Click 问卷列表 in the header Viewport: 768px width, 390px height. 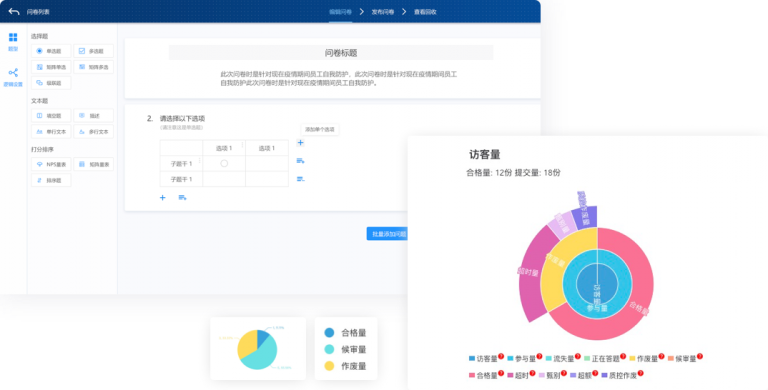[x=38, y=12]
